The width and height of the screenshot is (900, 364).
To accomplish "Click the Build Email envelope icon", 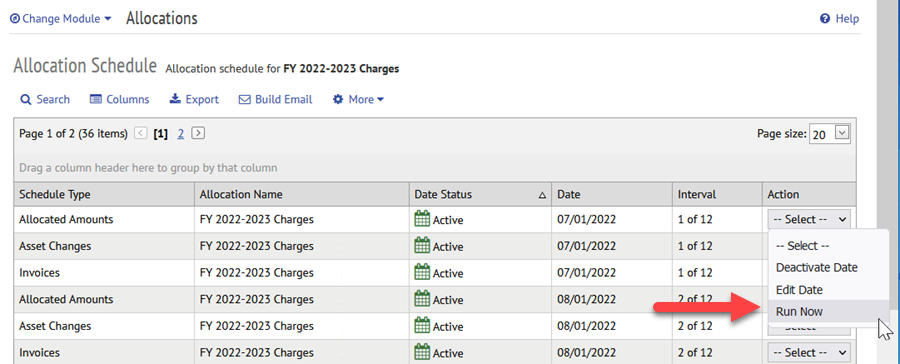I will (245, 99).
